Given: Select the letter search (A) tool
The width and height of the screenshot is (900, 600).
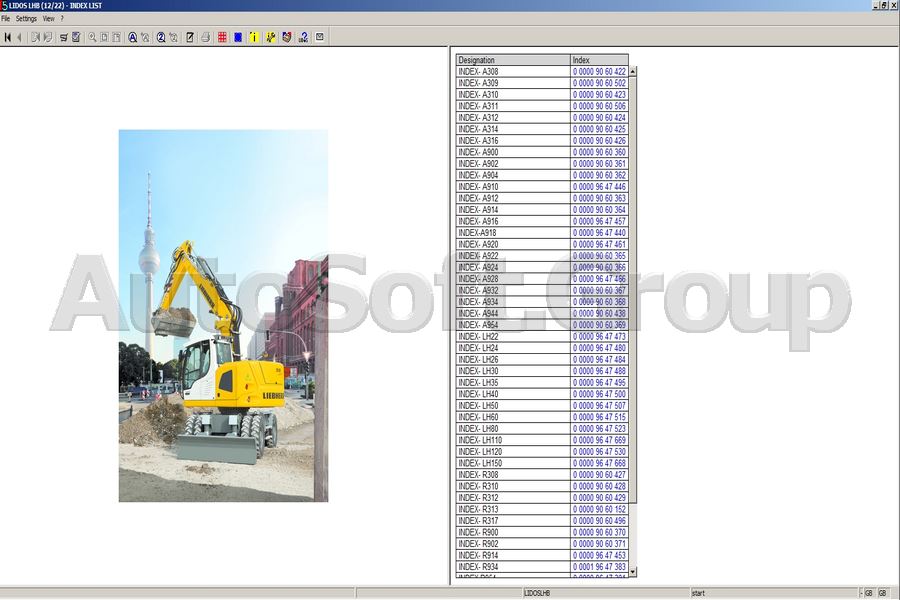Looking at the screenshot, I should point(134,37).
